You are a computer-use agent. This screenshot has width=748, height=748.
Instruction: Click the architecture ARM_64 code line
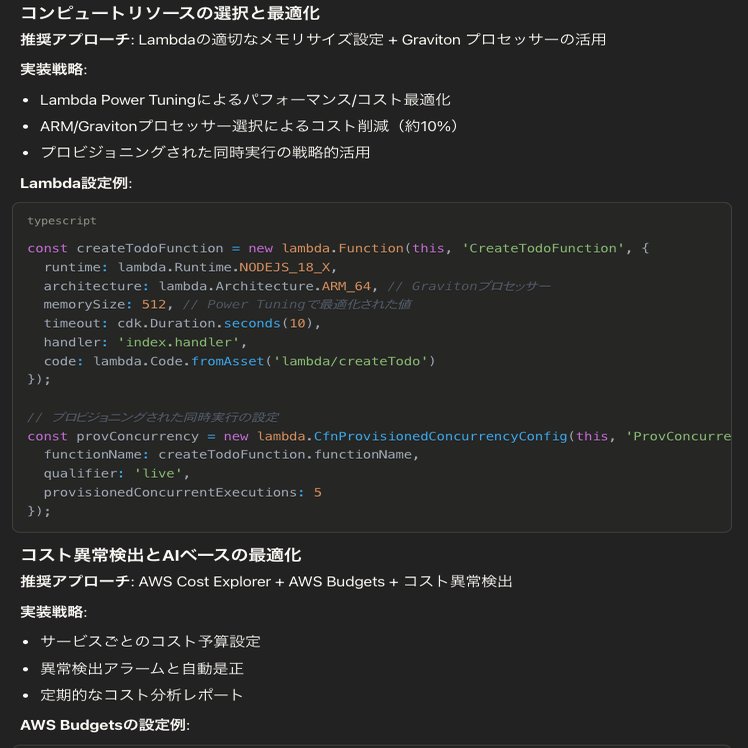pyautogui.click(x=297, y=286)
